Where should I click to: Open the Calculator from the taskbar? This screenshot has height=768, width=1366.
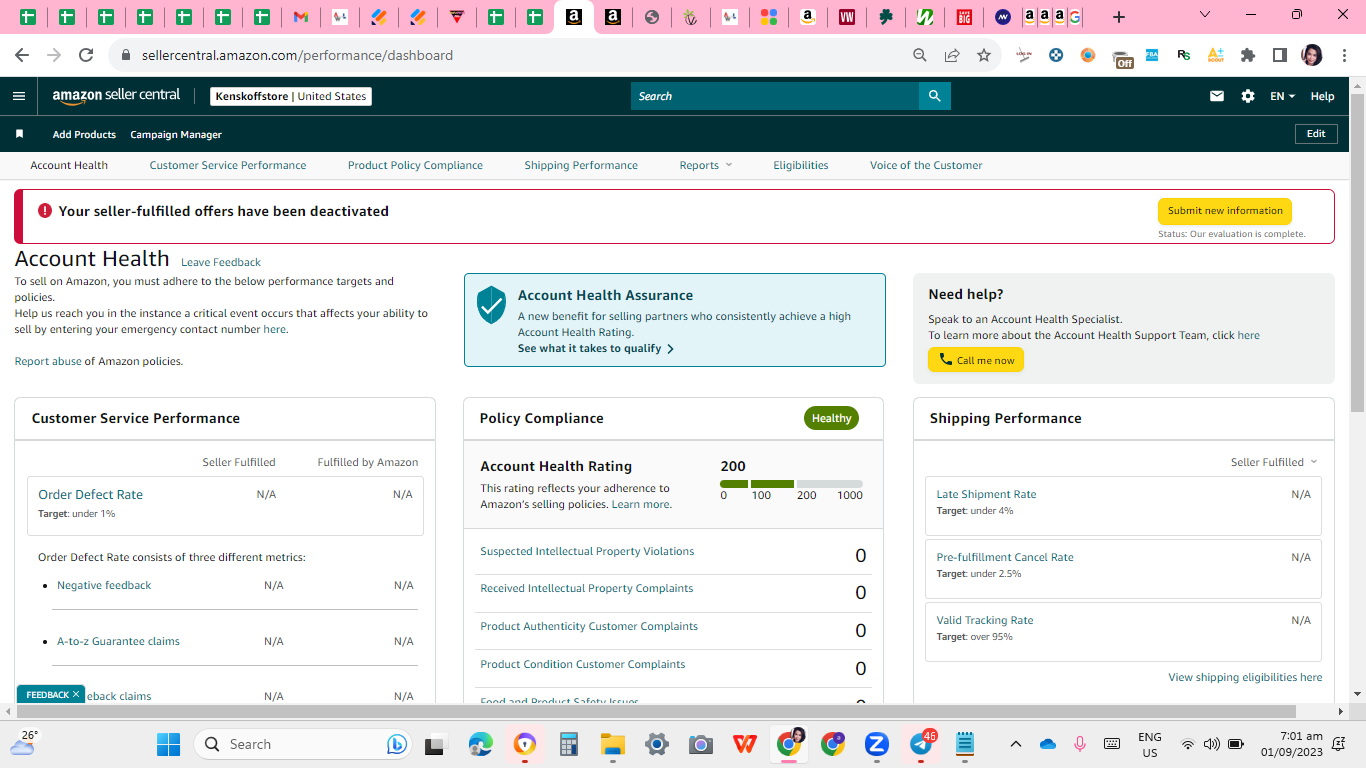tap(569, 744)
